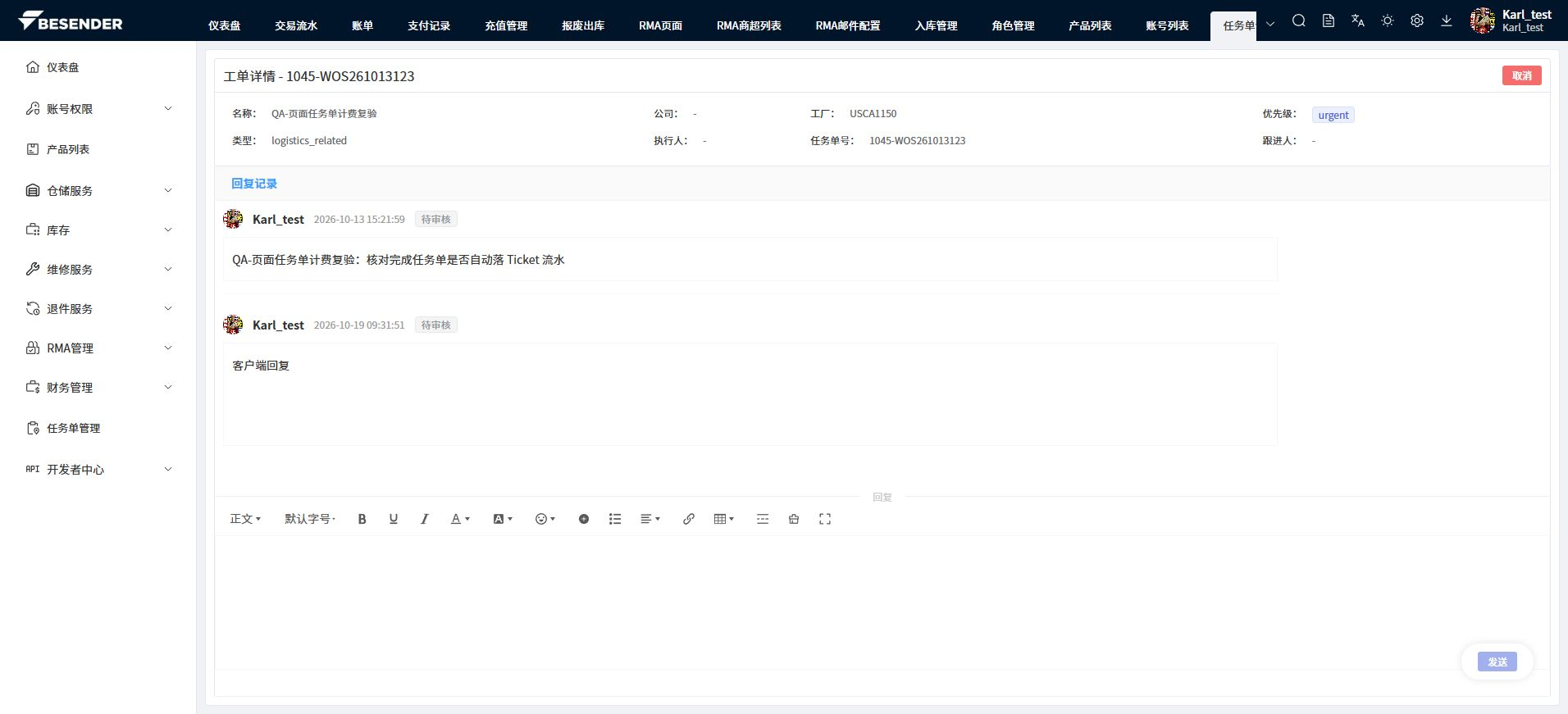Toggle the light/dark theme sun icon
The height and width of the screenshot is (714, 1568).
point(1388,20)
